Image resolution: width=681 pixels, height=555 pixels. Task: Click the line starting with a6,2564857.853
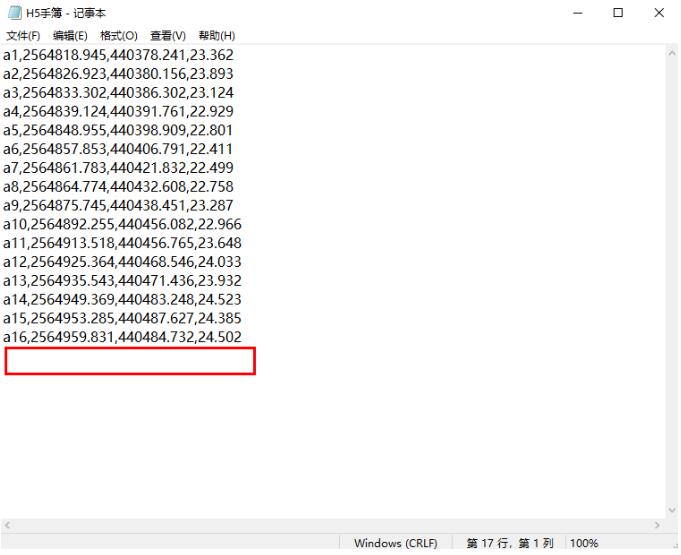(x=118, y=149)
